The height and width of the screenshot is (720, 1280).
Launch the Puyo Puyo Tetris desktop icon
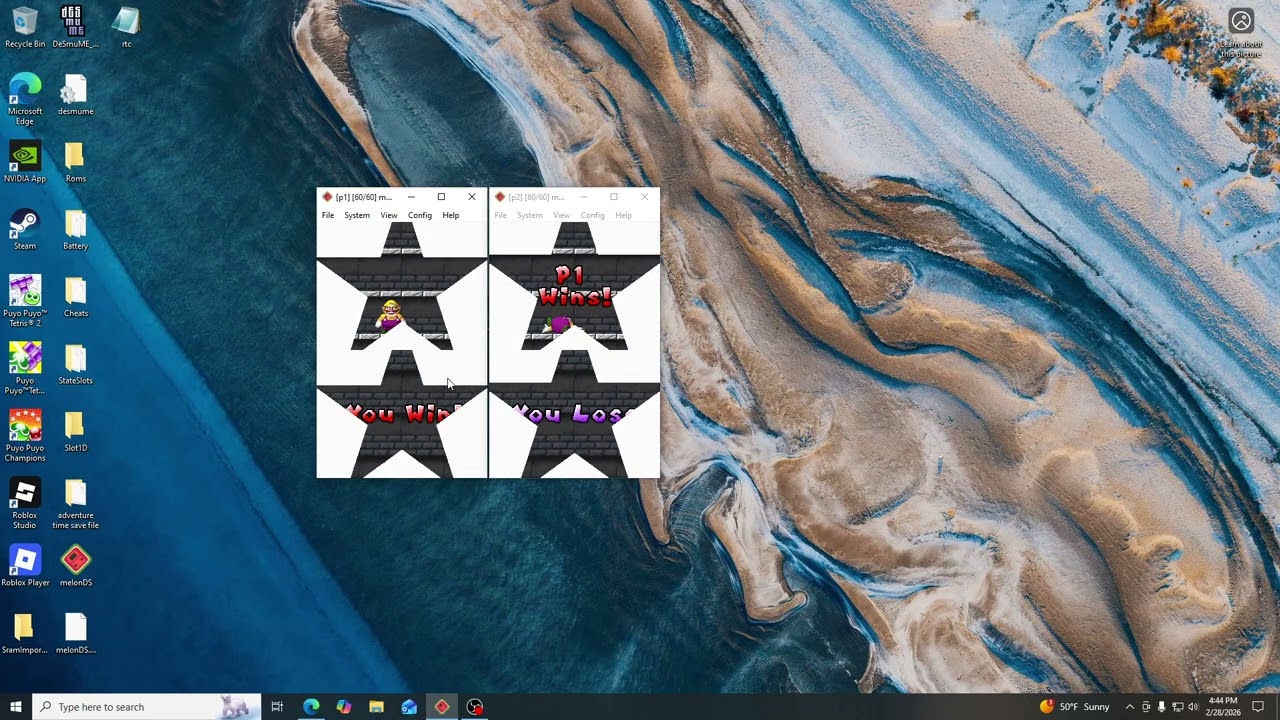[25, 368]
